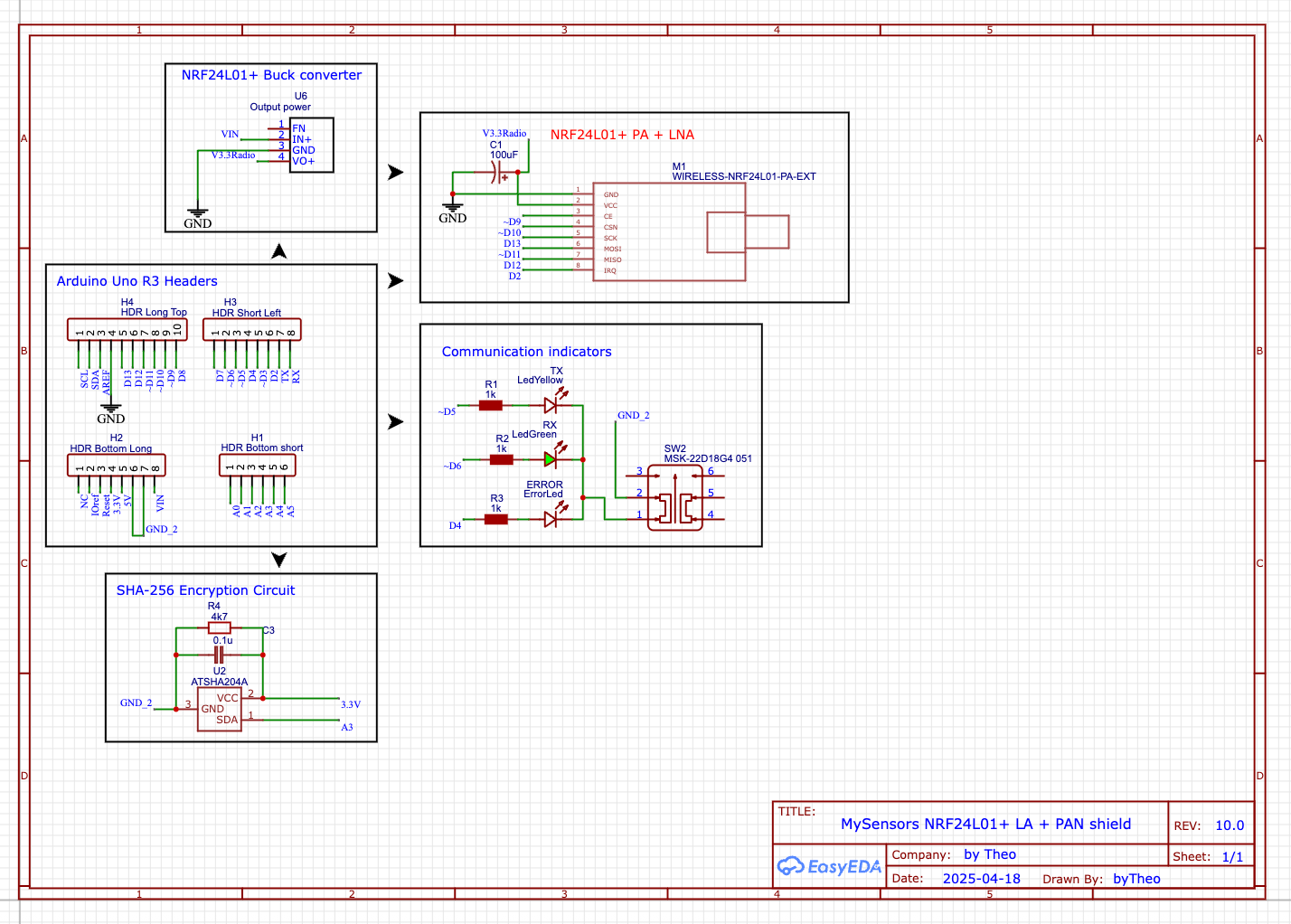Select the REV value 10.0
Screen dimensions: 1291x924
tap(1229, 825)
